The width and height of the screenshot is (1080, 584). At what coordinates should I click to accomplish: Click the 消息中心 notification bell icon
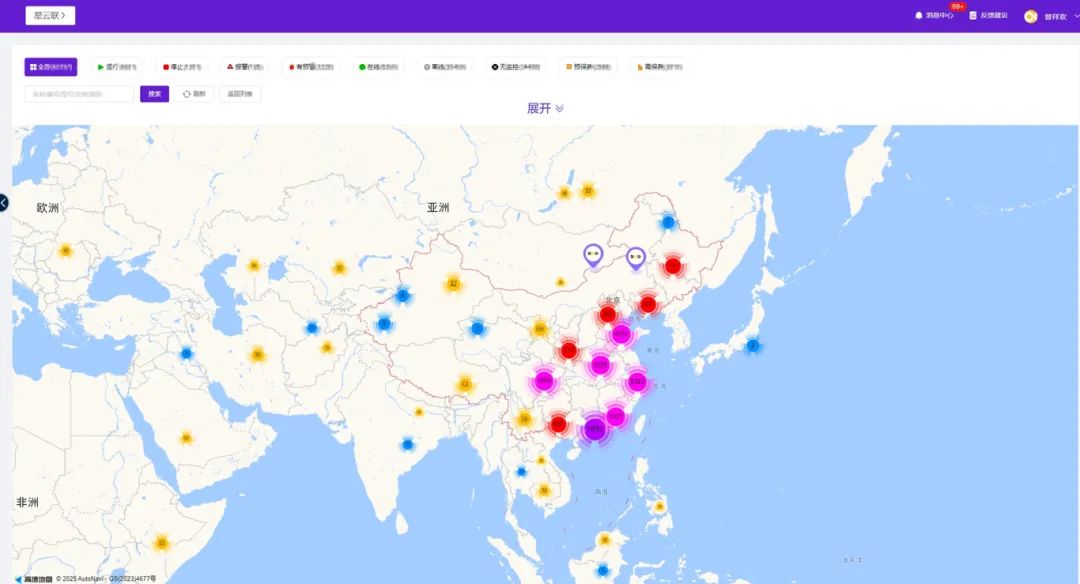pyautogui.click(x=919, y=15)
